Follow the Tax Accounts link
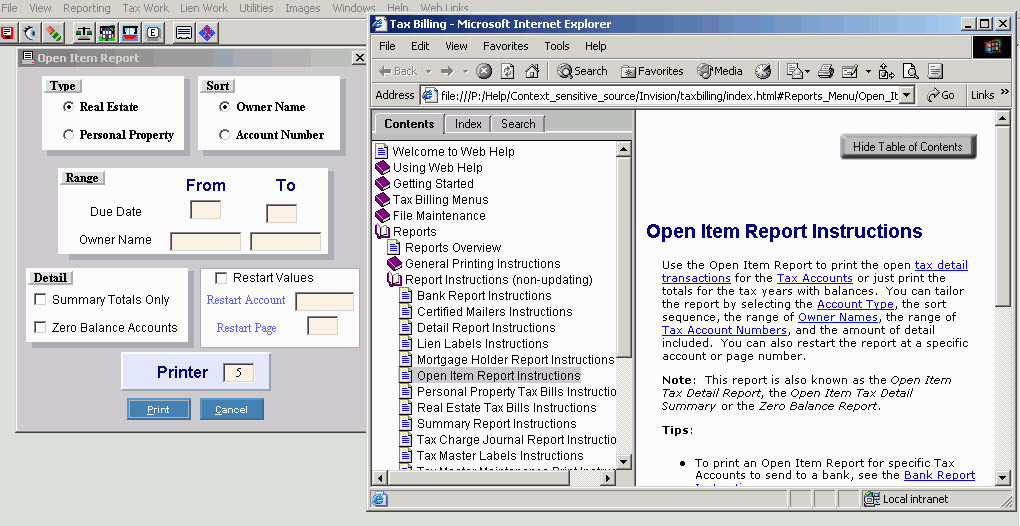The height and width of the screenshot is (526, 1020). (814, 278)
